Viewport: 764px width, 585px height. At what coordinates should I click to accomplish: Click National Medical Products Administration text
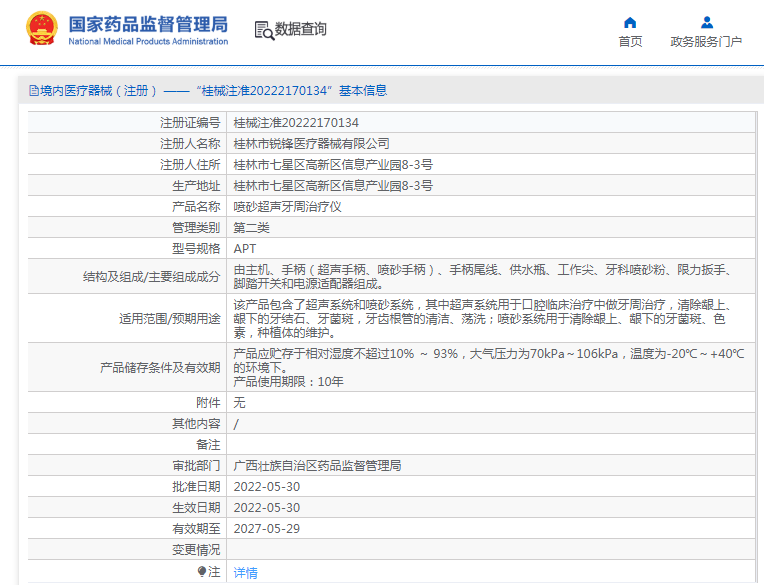tap(148, 41)
